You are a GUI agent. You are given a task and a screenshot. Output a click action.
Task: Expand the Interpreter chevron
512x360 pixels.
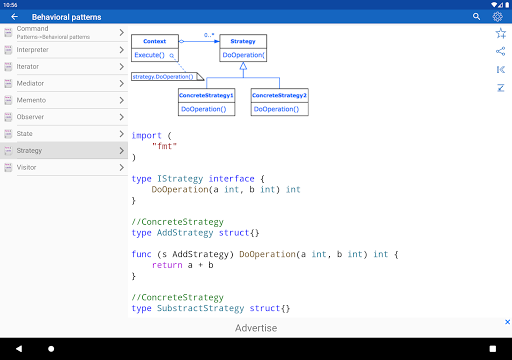tap(121, 50)
